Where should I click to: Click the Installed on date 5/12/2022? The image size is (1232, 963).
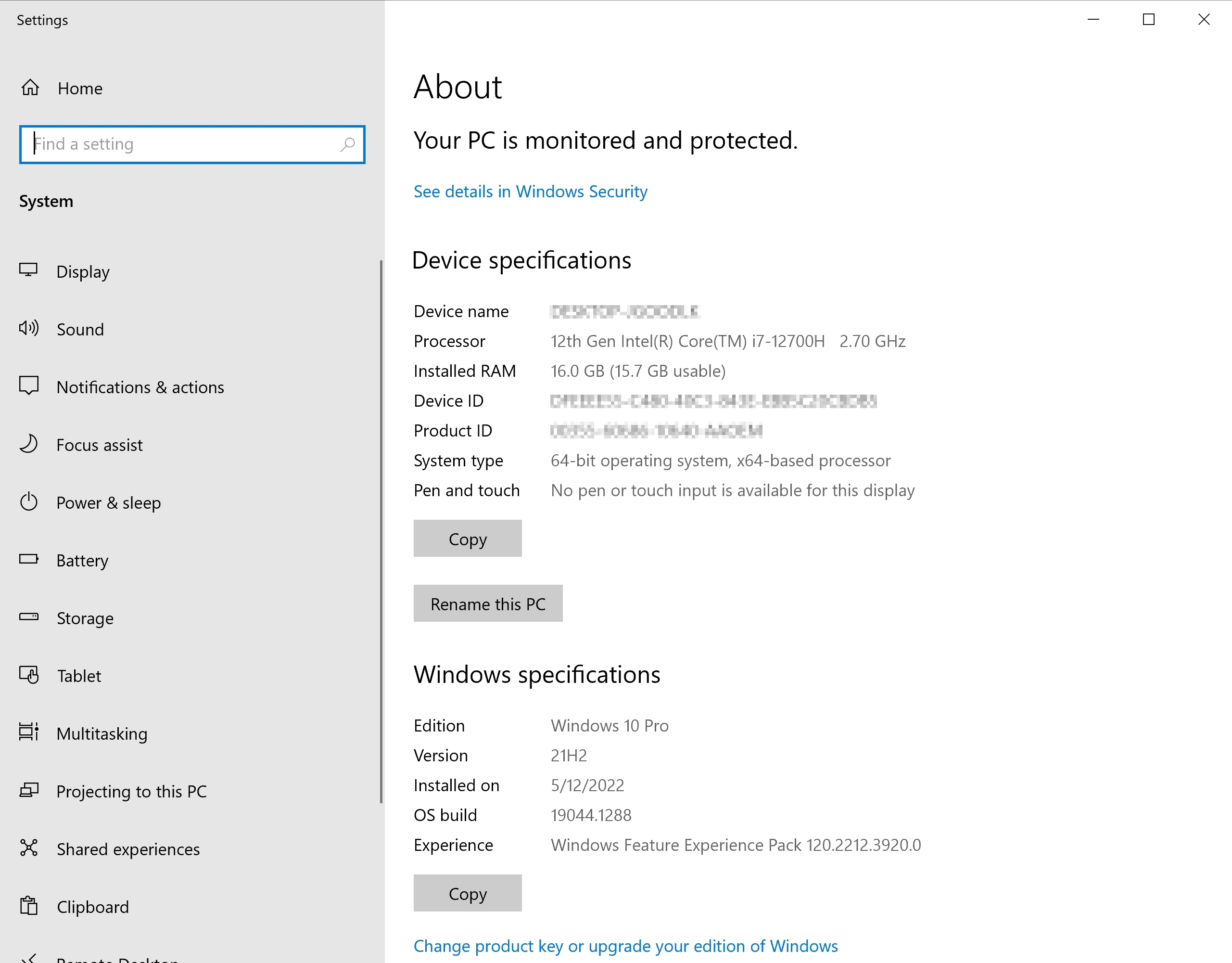tap(587, 785)
